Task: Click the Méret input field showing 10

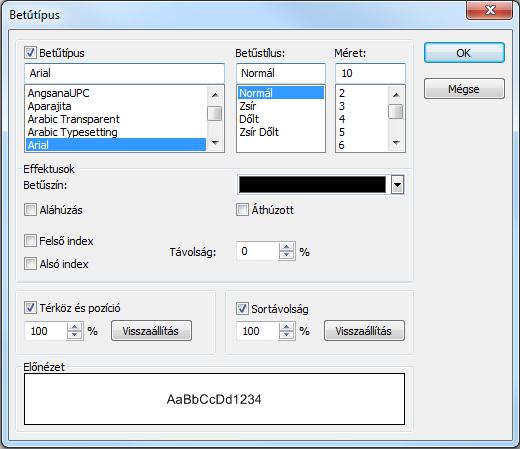Action: pyautogui.click(x=370, y=73)
